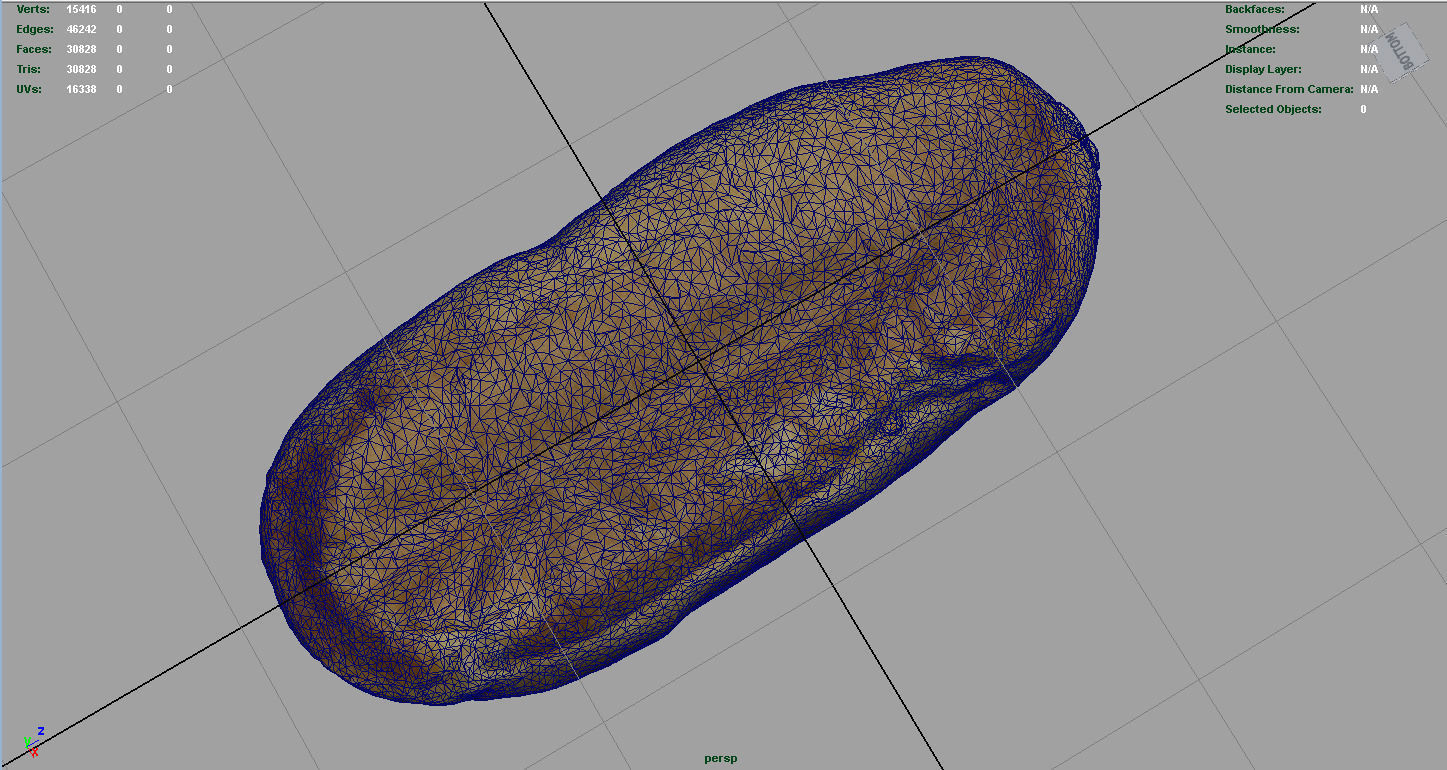This screenshot has width=1447, height=770.
Task: Click the N/A value beside Backfaces
Action: click(1369, 9)
